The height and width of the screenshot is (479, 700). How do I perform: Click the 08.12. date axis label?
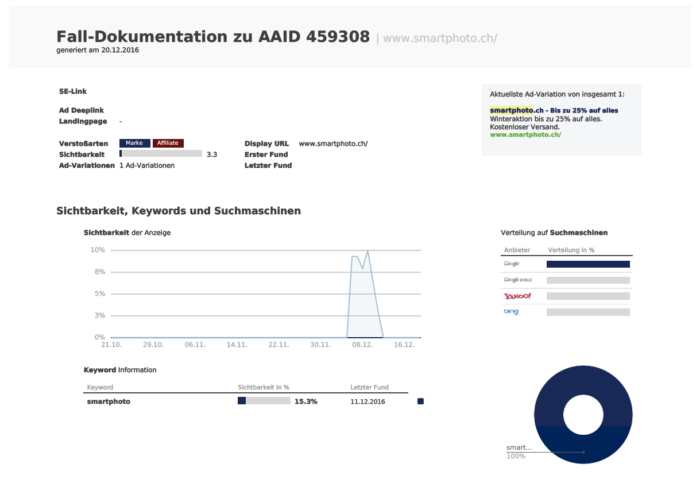(362, 345)
